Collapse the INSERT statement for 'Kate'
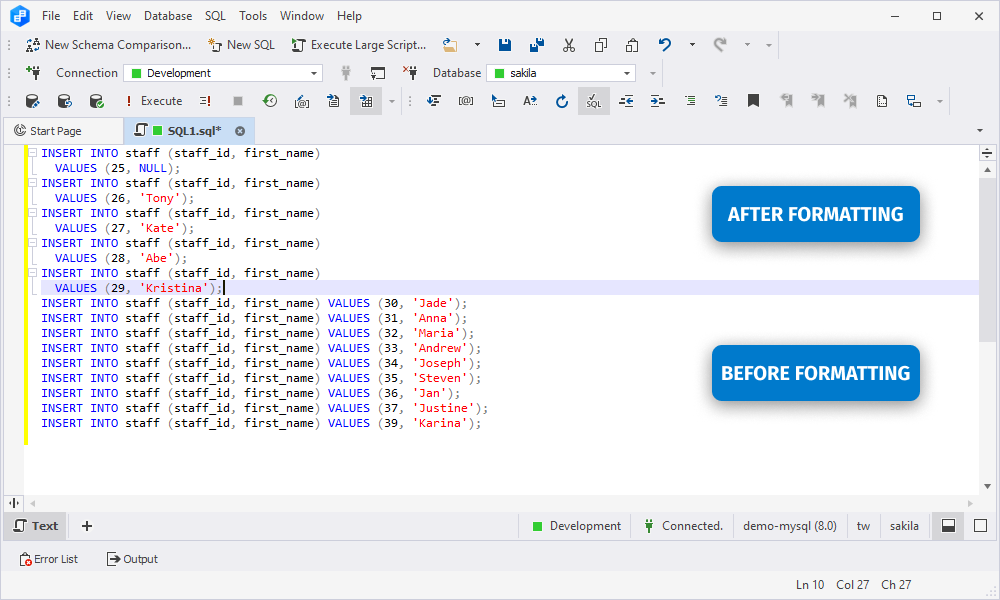 pyautogui.click(x=33, y=213)
